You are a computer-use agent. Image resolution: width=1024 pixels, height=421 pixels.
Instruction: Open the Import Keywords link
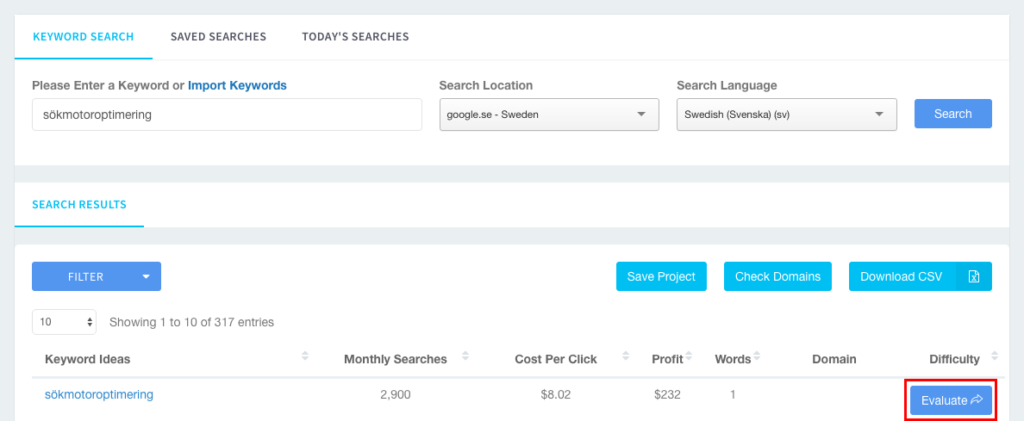click(237, 86)
